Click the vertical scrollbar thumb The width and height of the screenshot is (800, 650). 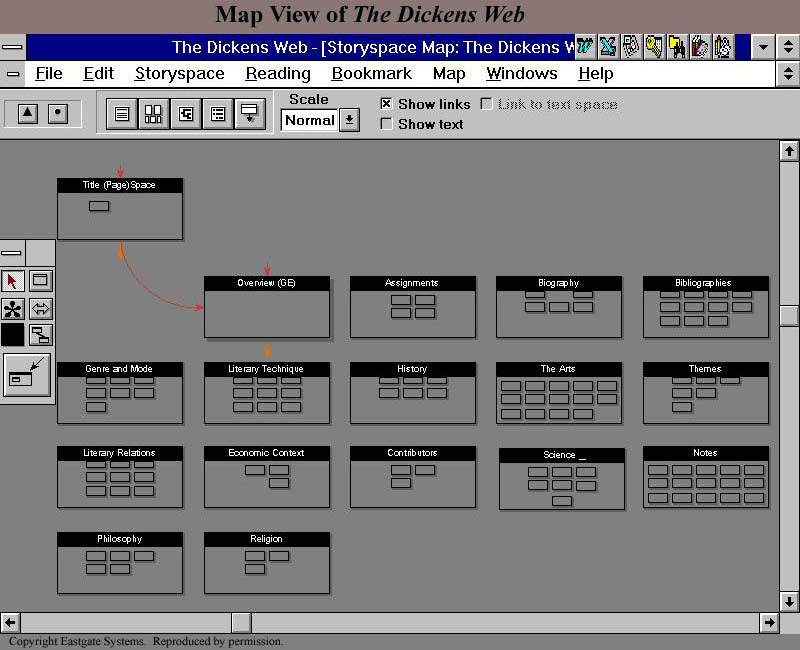[789, 315]
